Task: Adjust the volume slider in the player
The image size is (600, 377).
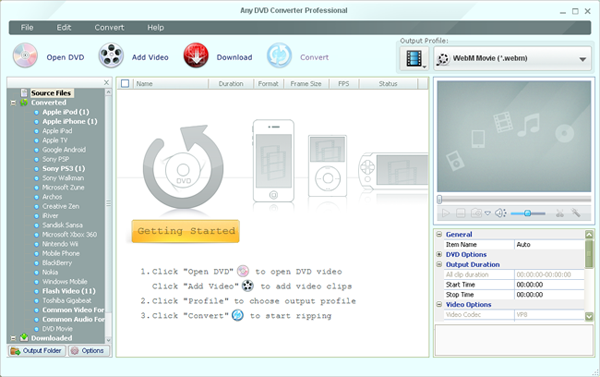Action: 528,213
